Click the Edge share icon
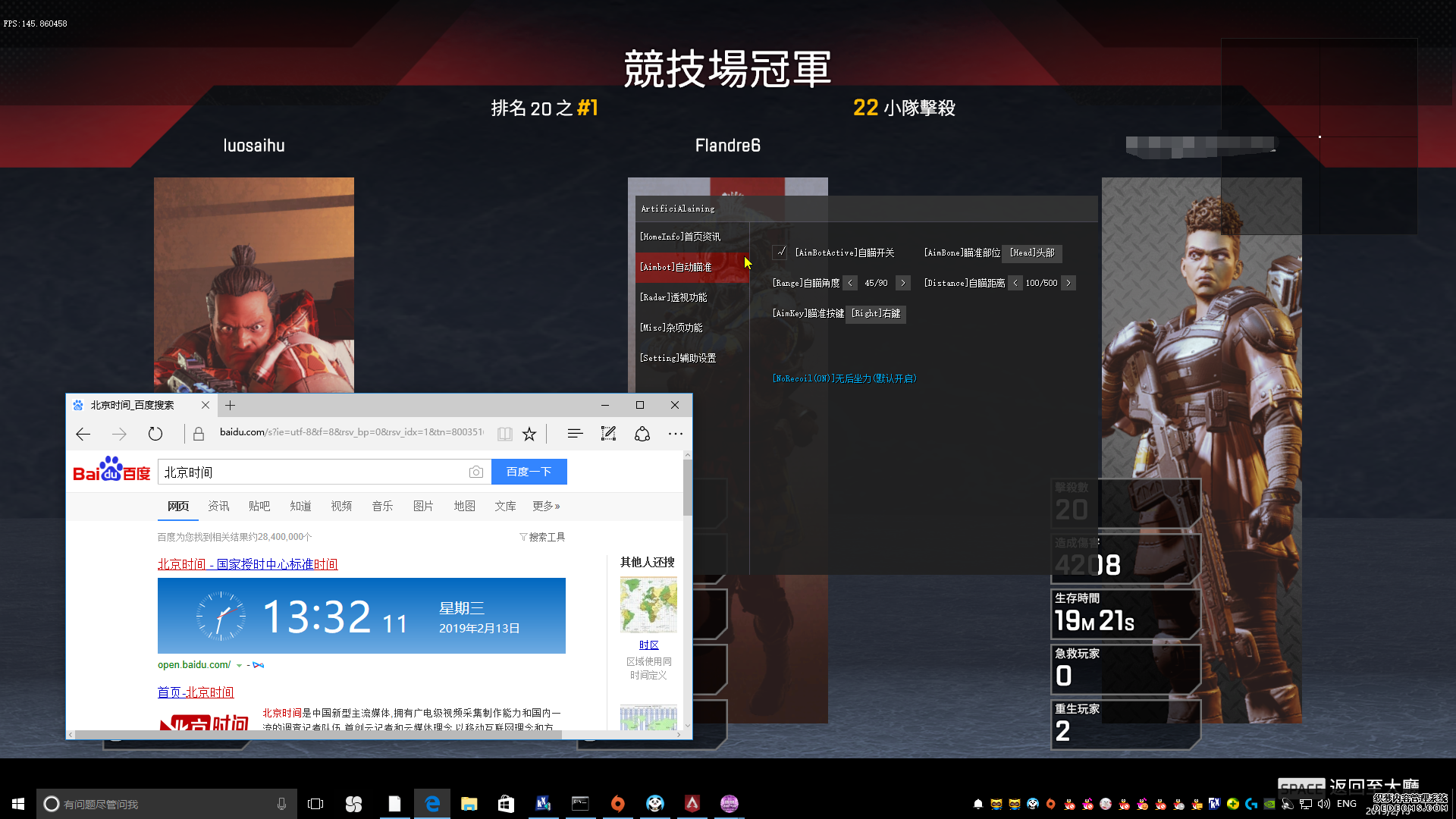This screenshot has width=1456, height=819. [x=642, y=434]
